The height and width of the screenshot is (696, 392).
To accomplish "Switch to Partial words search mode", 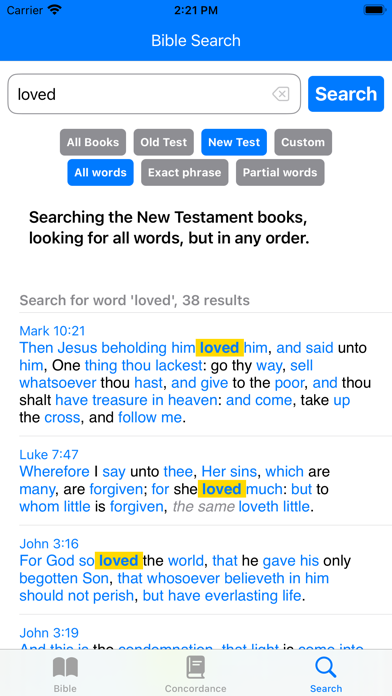I will point(280,172).
